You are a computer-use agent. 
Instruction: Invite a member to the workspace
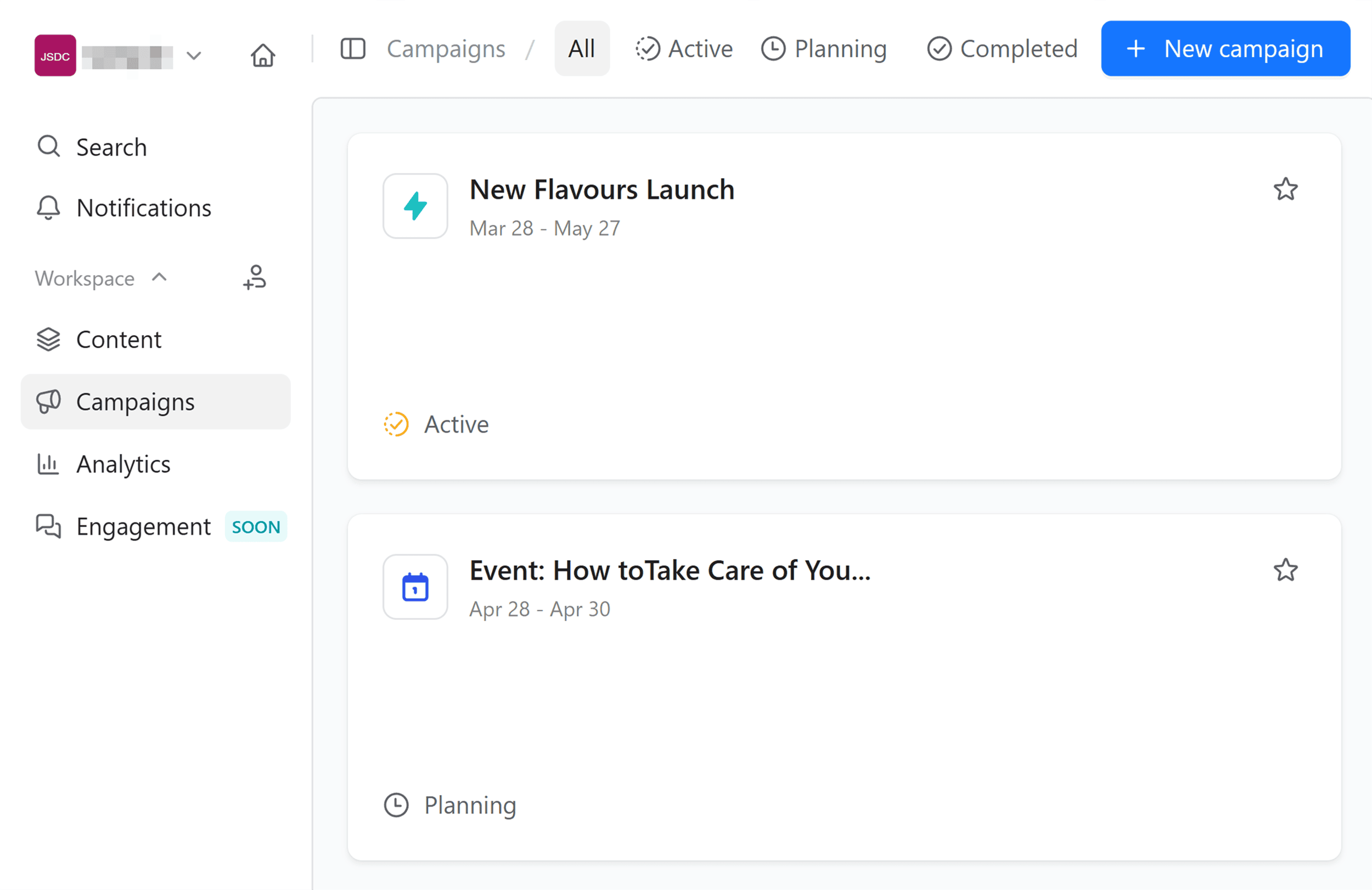pos(254,278)
